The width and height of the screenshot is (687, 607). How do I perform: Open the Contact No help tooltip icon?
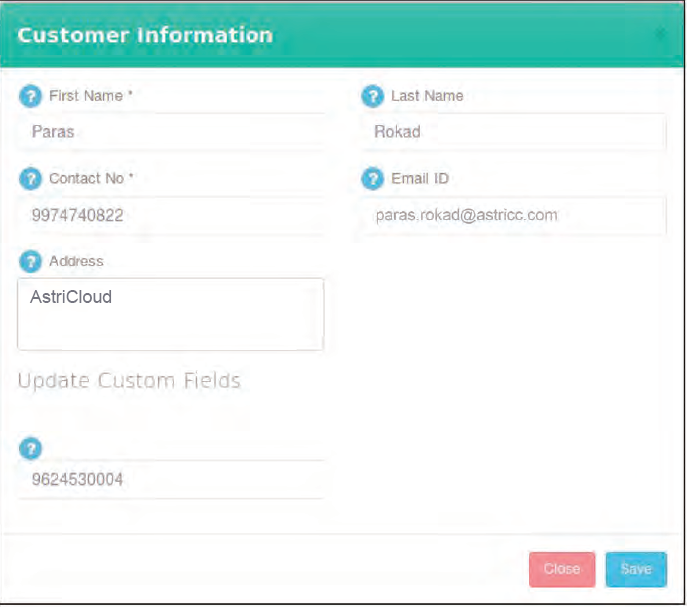[30, 180]
